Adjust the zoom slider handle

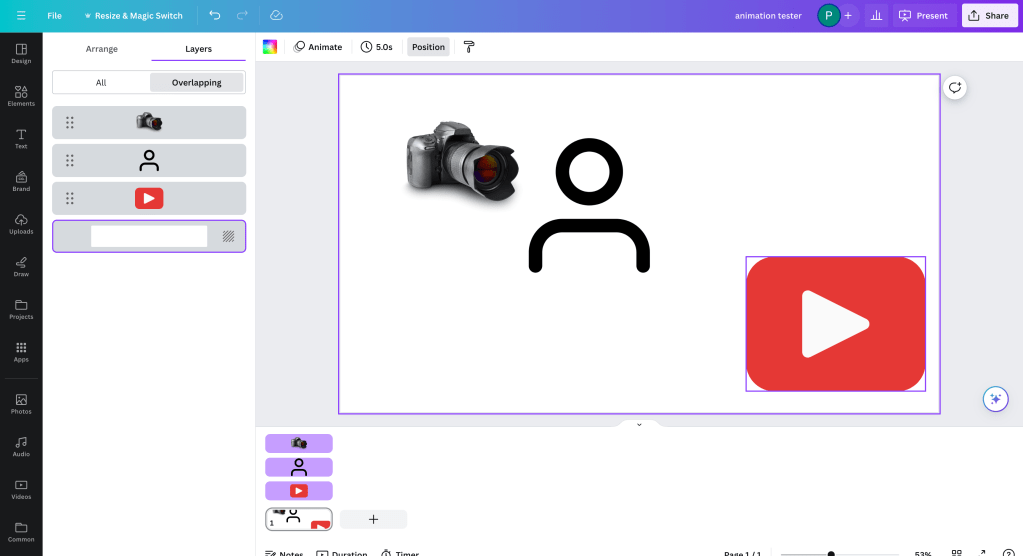tap(831, 553)
